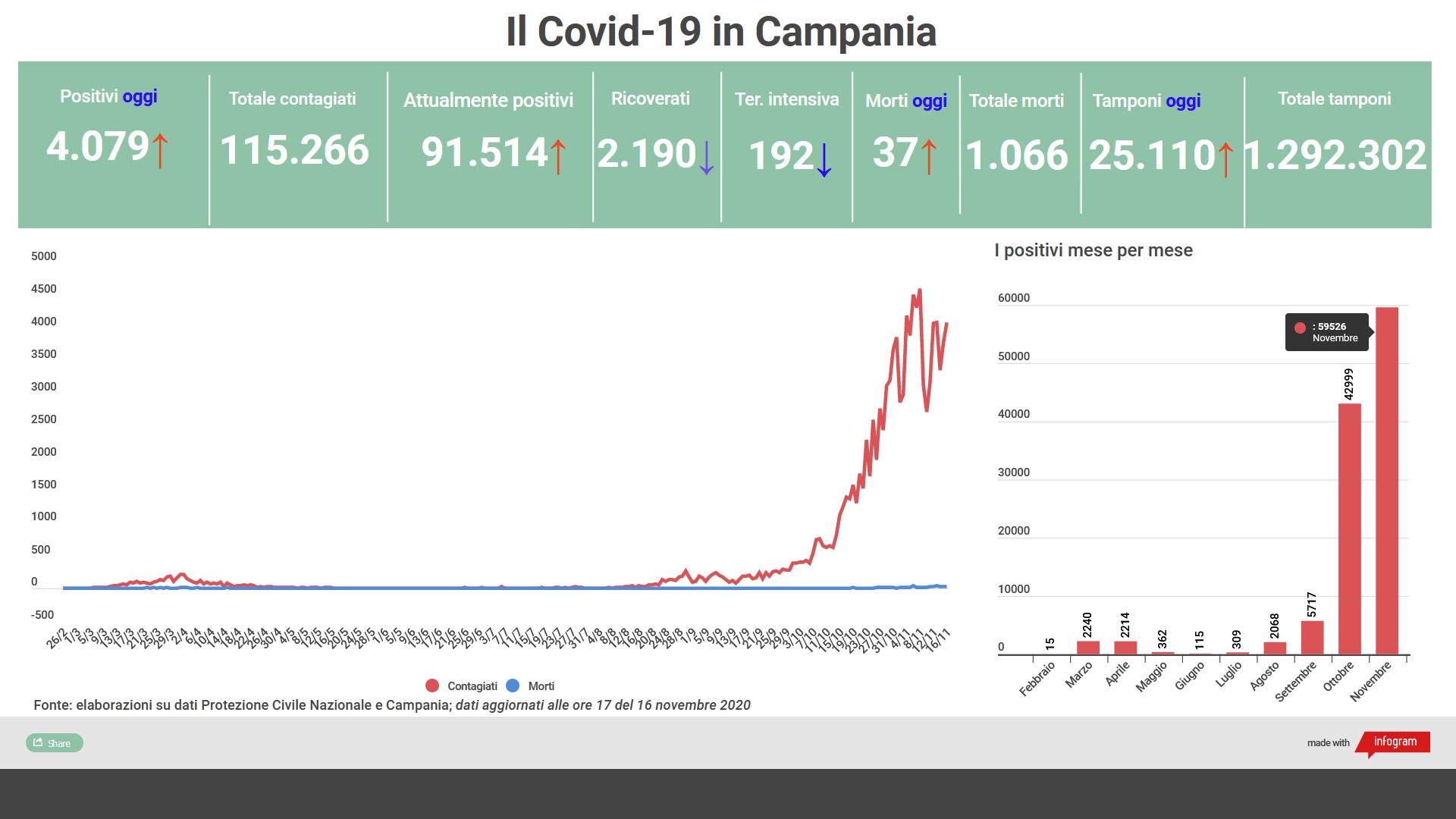
Task: Click the value 1.292.302
Action: point(1335,155)
